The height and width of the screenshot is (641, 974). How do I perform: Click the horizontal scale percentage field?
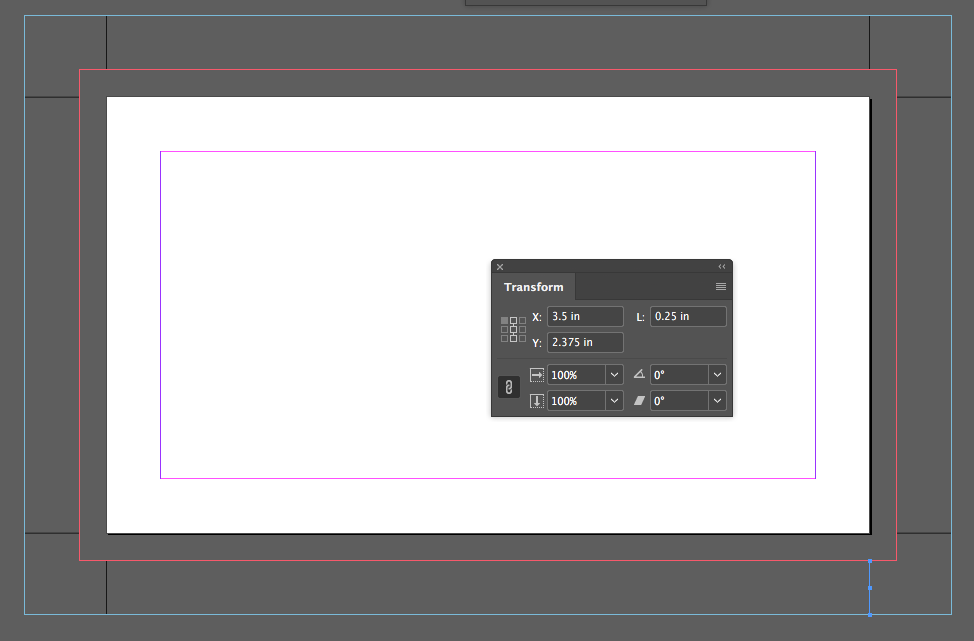576,375
